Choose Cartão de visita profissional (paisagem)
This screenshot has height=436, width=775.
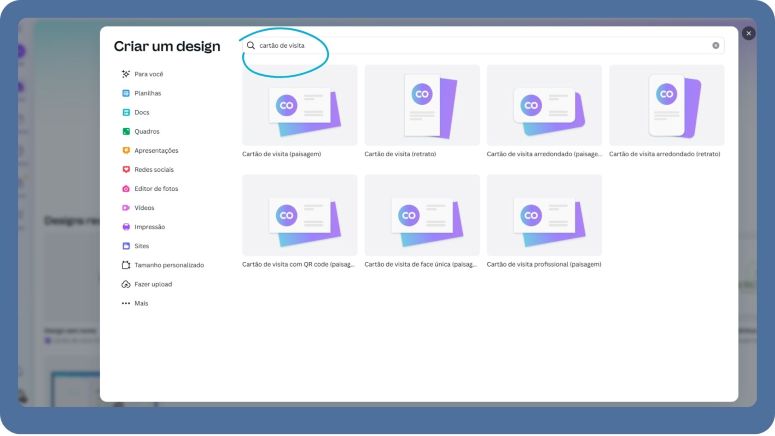(544, 215)
